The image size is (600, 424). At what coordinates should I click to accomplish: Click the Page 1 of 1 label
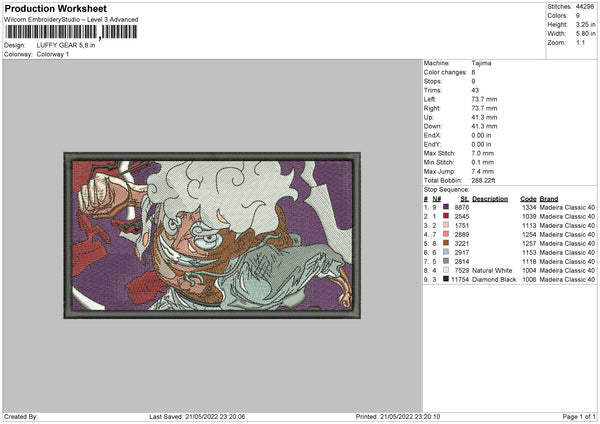[579, 417]
